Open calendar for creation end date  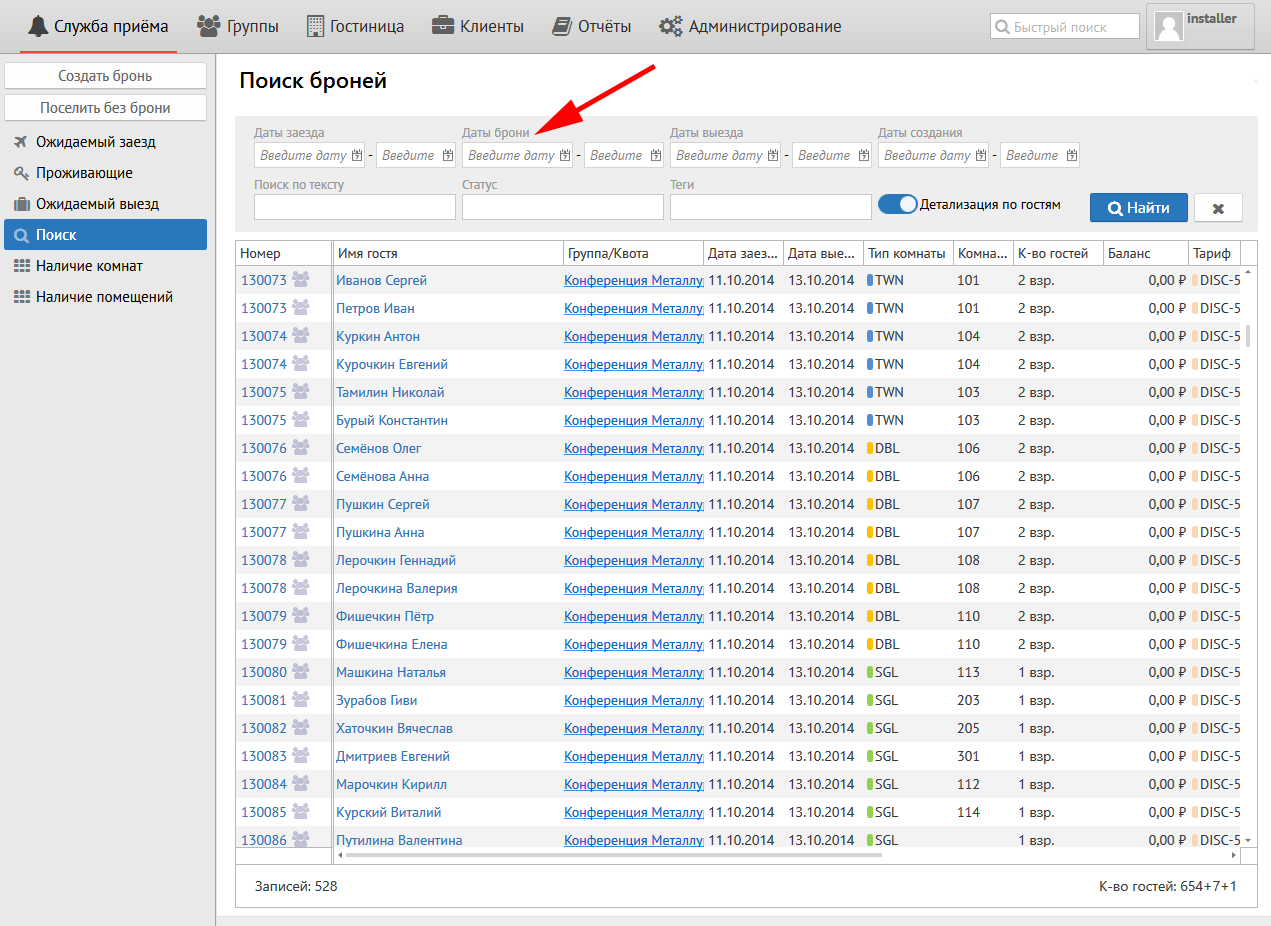coord(1072,156)
